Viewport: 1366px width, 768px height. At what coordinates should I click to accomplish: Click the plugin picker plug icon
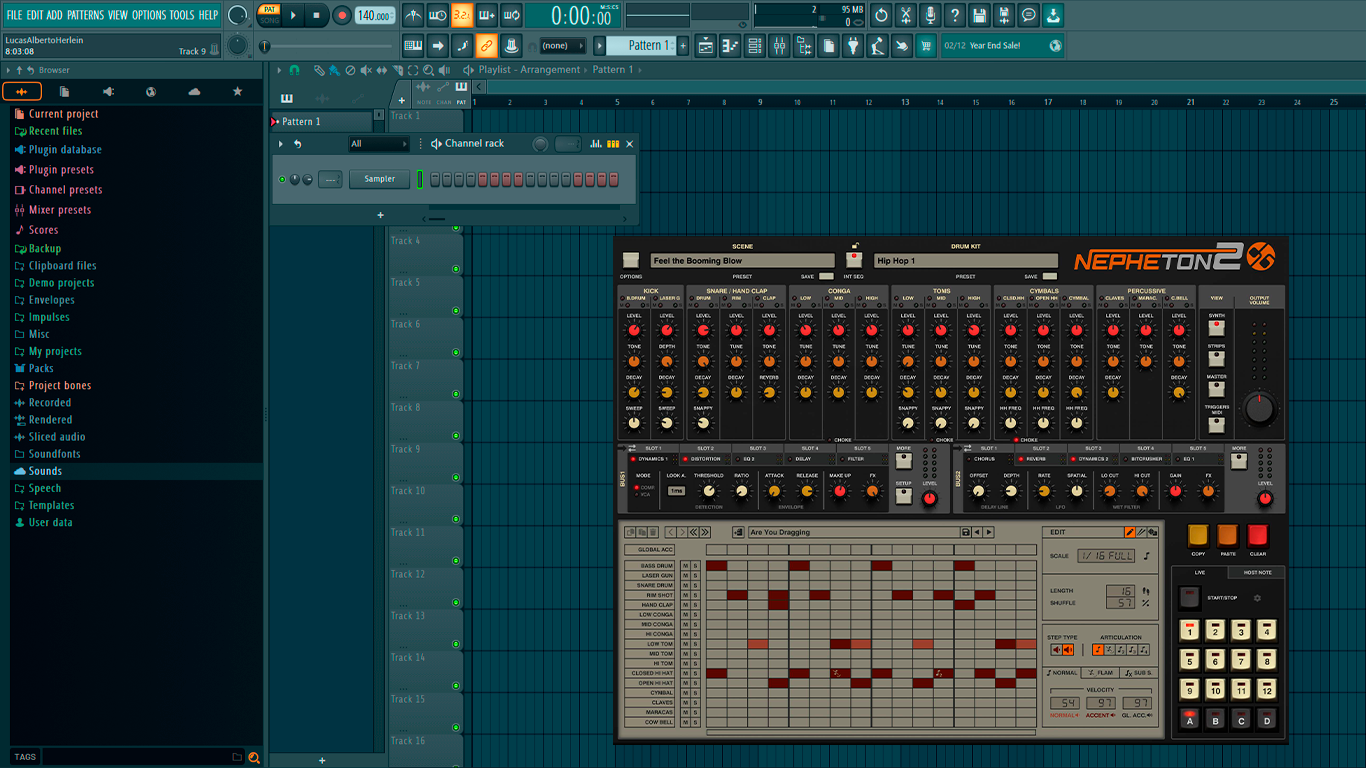(853, 45)
